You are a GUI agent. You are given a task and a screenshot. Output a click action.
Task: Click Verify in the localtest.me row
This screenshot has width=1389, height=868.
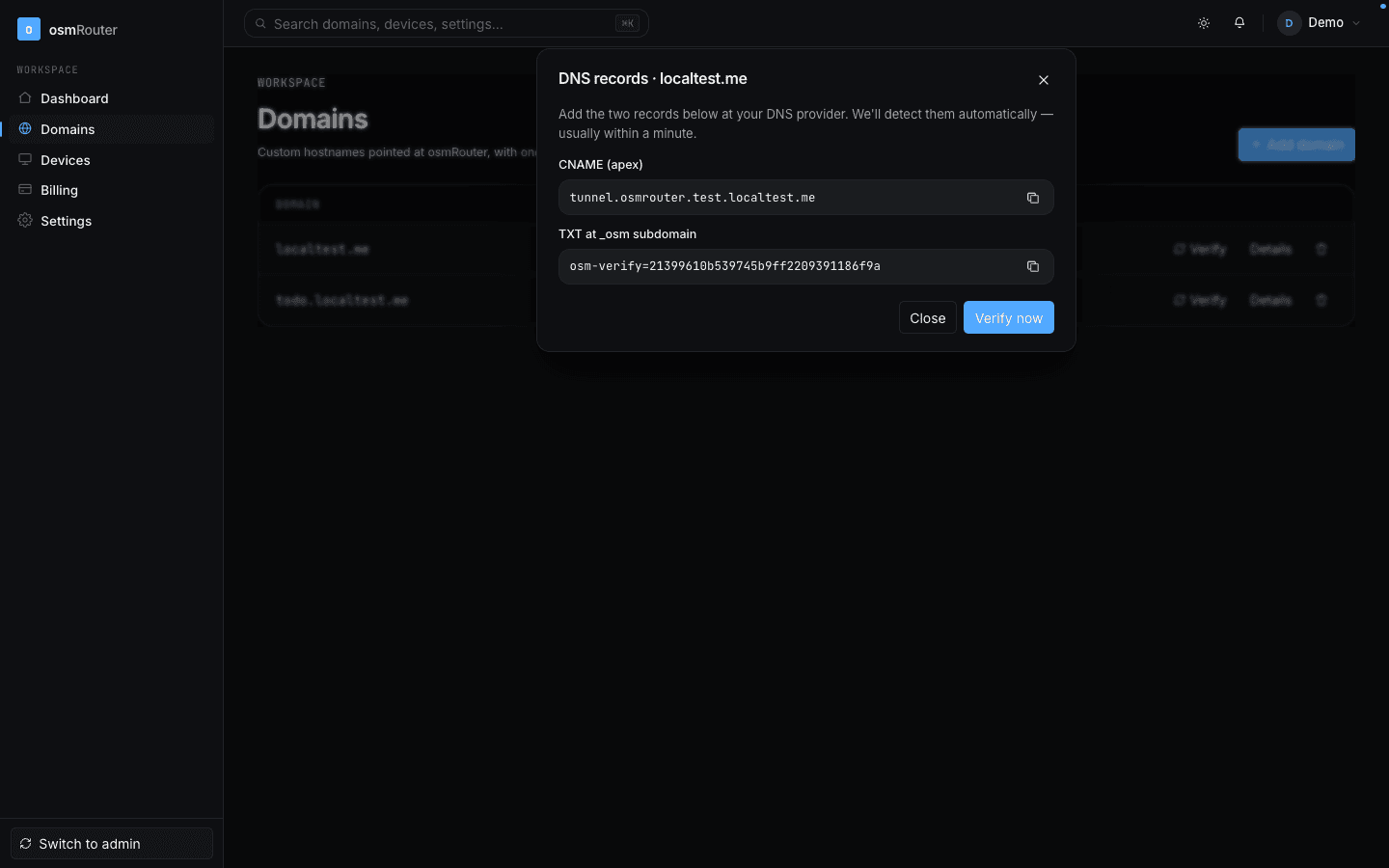pyautogui.click(x=1200, y=249)
